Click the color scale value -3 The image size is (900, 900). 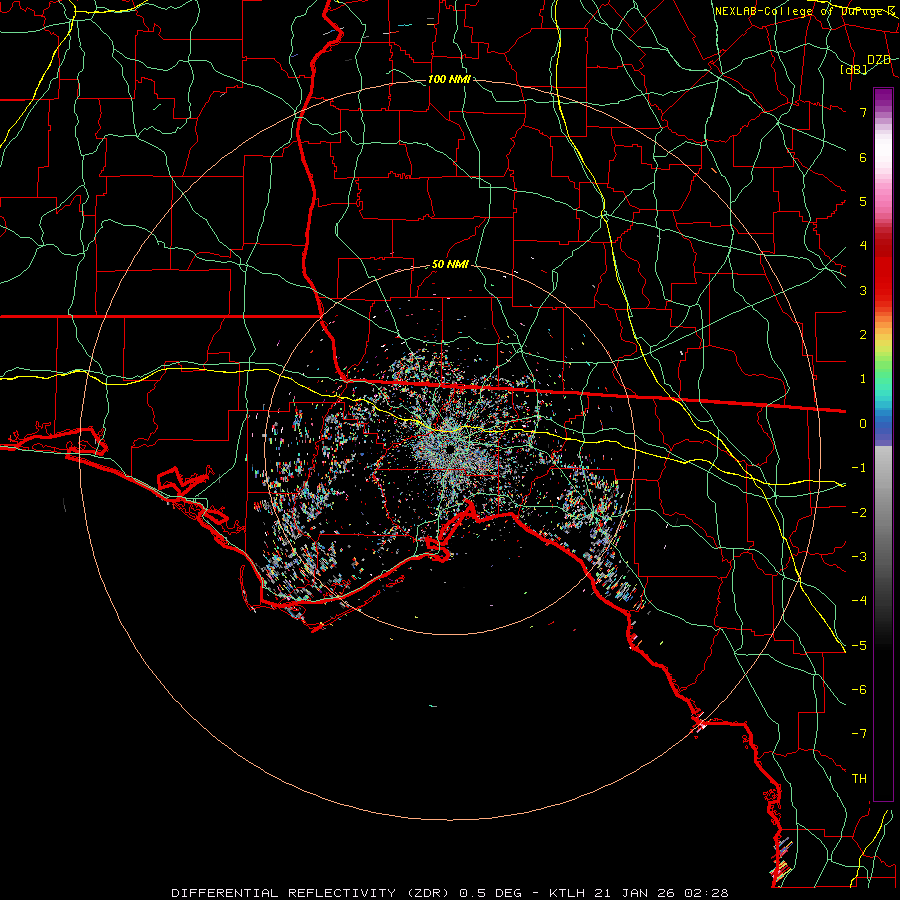click(859, 557)
